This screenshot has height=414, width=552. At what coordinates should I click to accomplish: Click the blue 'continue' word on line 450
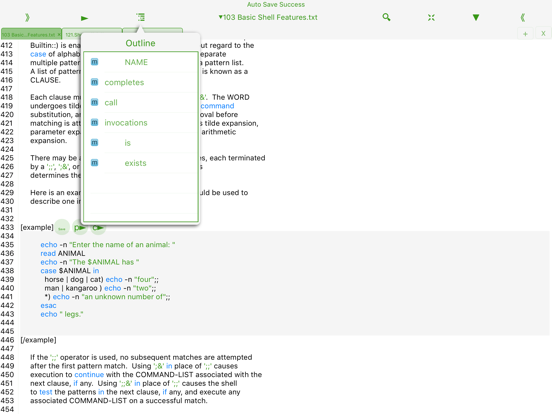point(89,375)
